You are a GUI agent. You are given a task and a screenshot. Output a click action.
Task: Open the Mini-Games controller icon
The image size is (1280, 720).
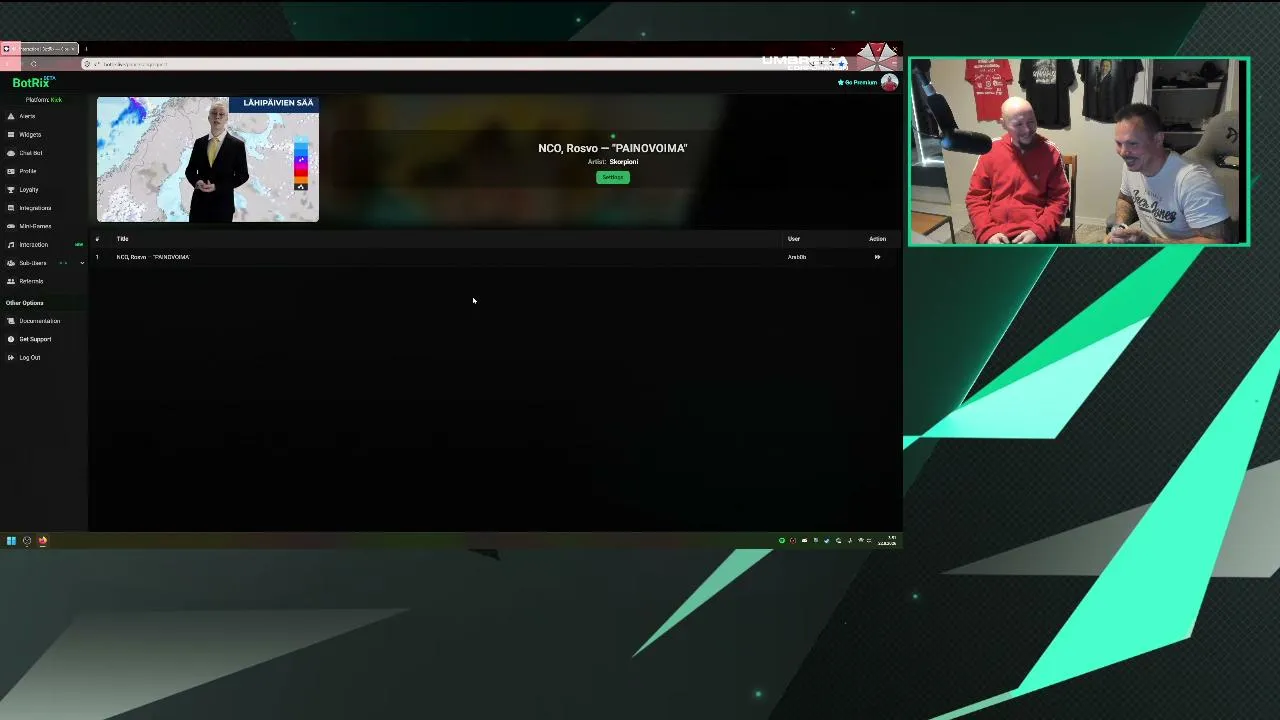pyautogui.click(x=11, y=226)
